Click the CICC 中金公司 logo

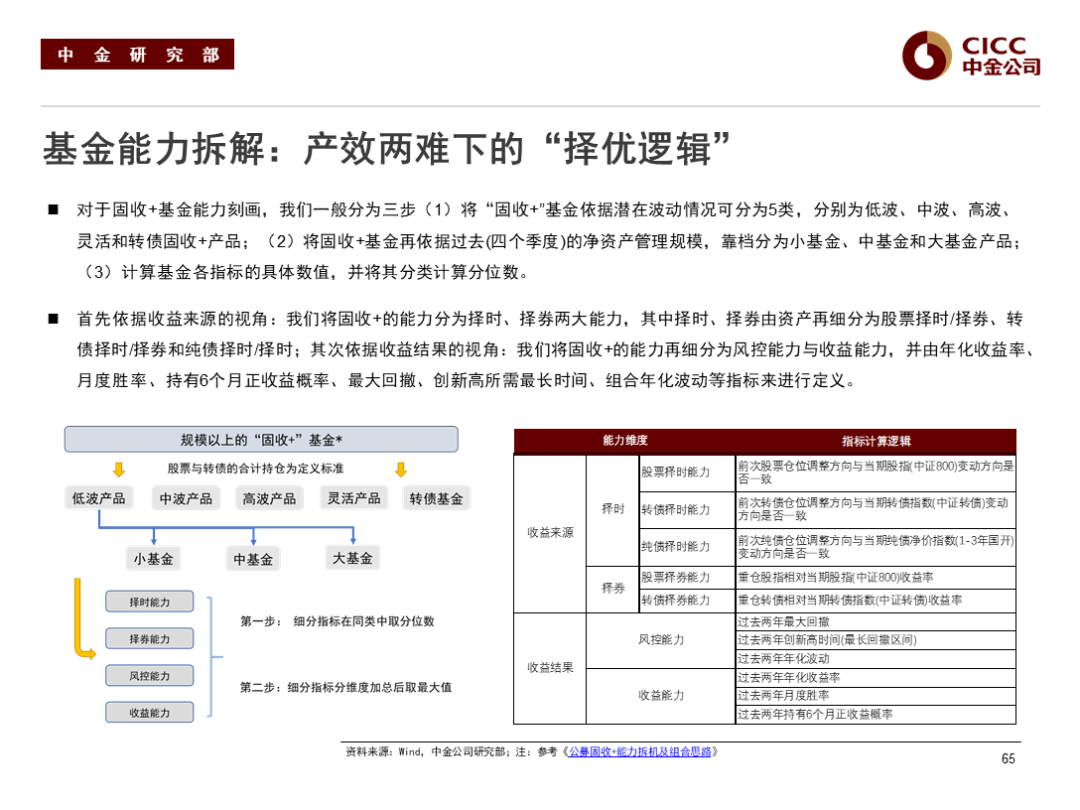click(971, 55)
